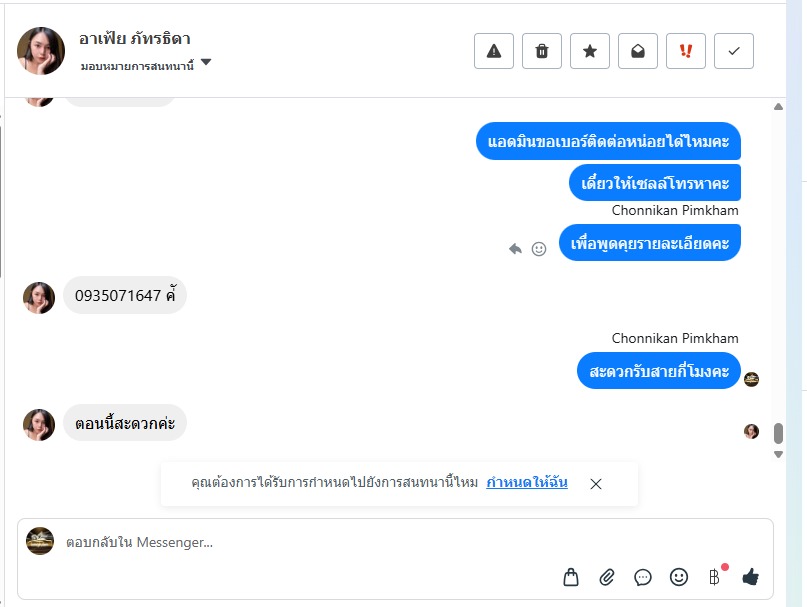
Task: Reply to เพื่อพูดคุยรายละเอียดคะ message with arrow icon
Action: (x=515, y=249)
